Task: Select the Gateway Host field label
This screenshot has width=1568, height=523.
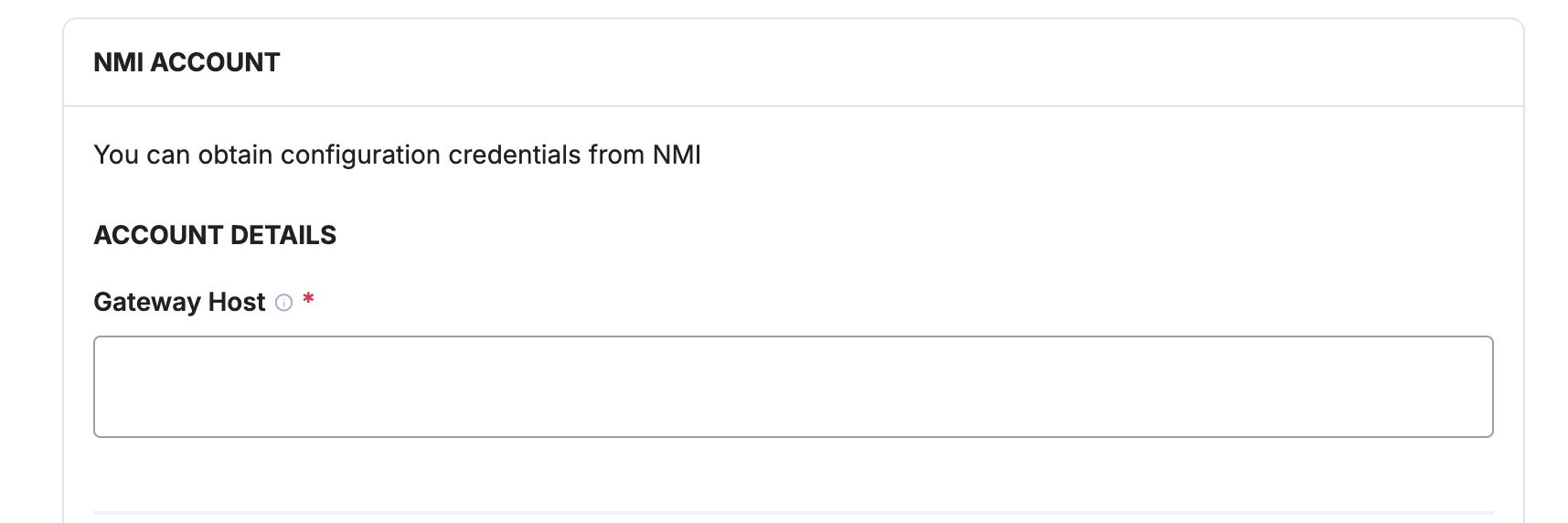Action: point(179,303)
